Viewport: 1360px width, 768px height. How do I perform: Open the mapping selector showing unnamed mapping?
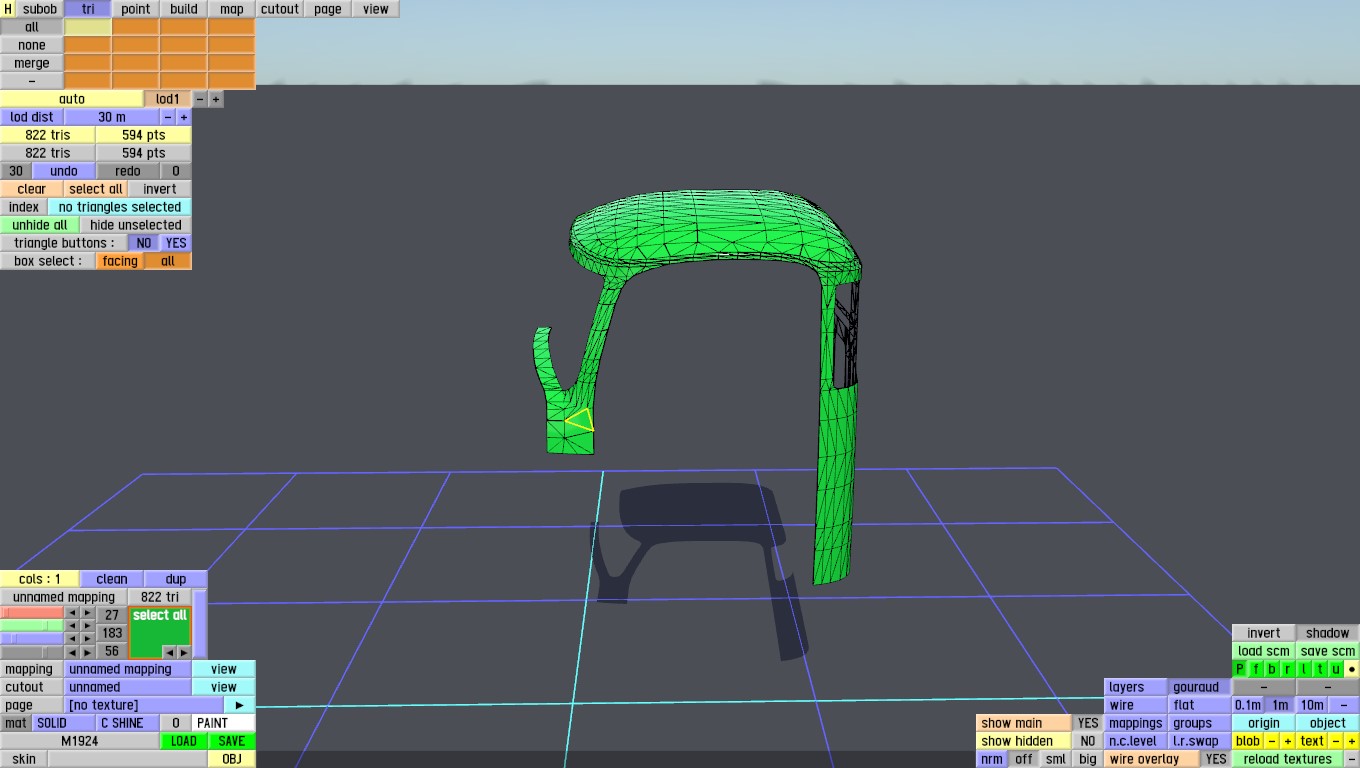(128, 669)
